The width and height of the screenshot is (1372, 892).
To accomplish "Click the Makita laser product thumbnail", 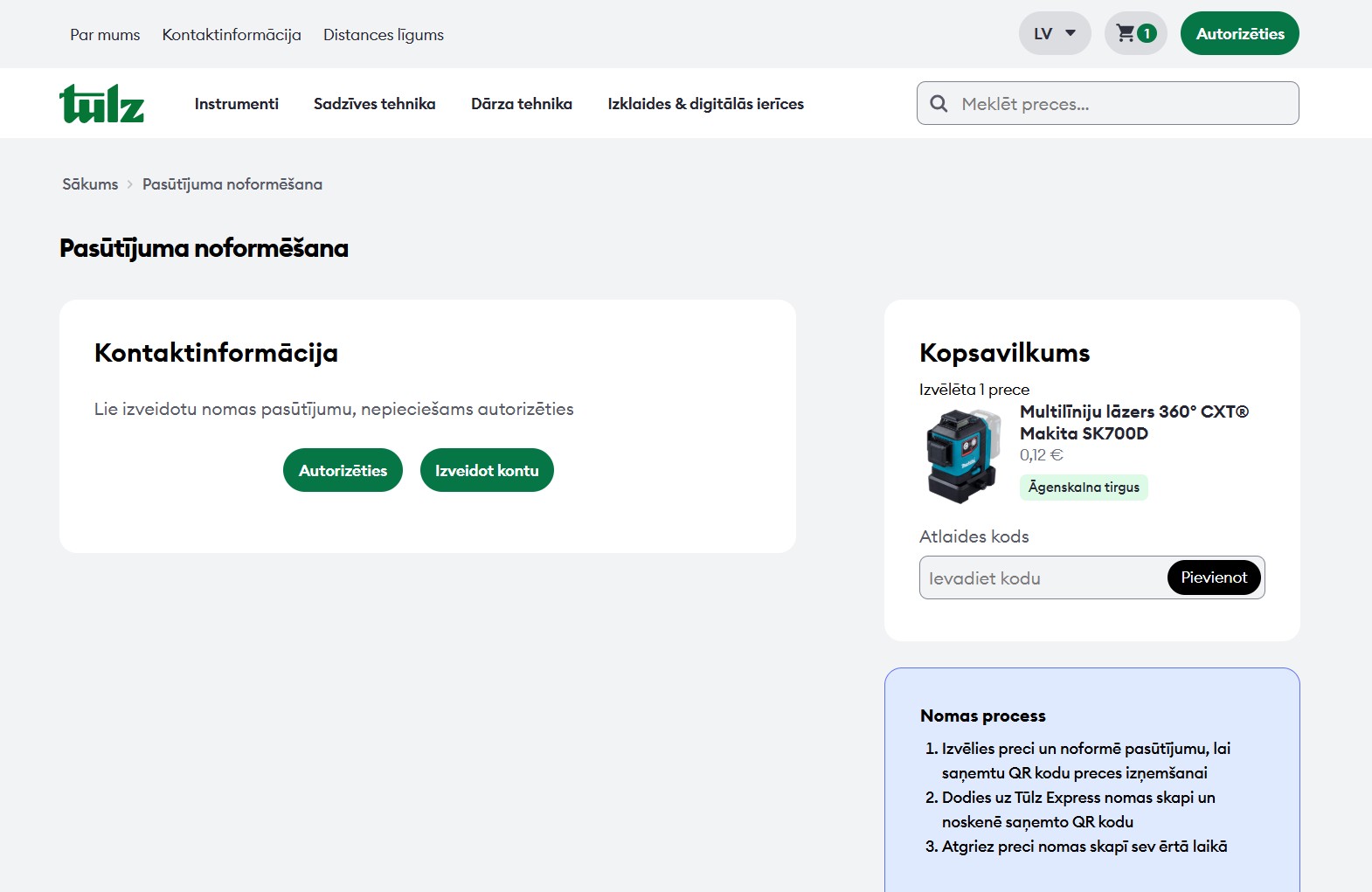I will click(962, 455).
